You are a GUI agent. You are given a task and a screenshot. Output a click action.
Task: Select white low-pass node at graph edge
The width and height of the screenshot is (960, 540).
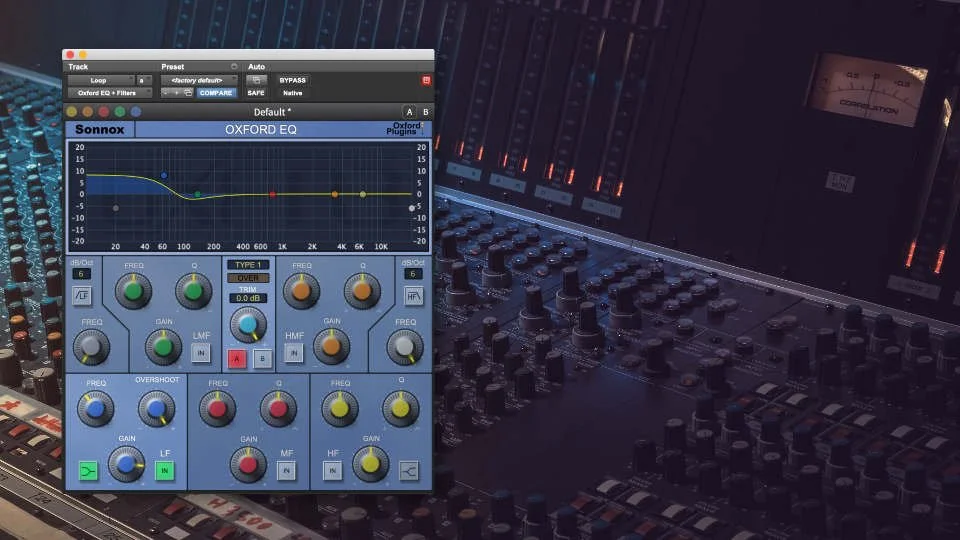tap(412, 208)
